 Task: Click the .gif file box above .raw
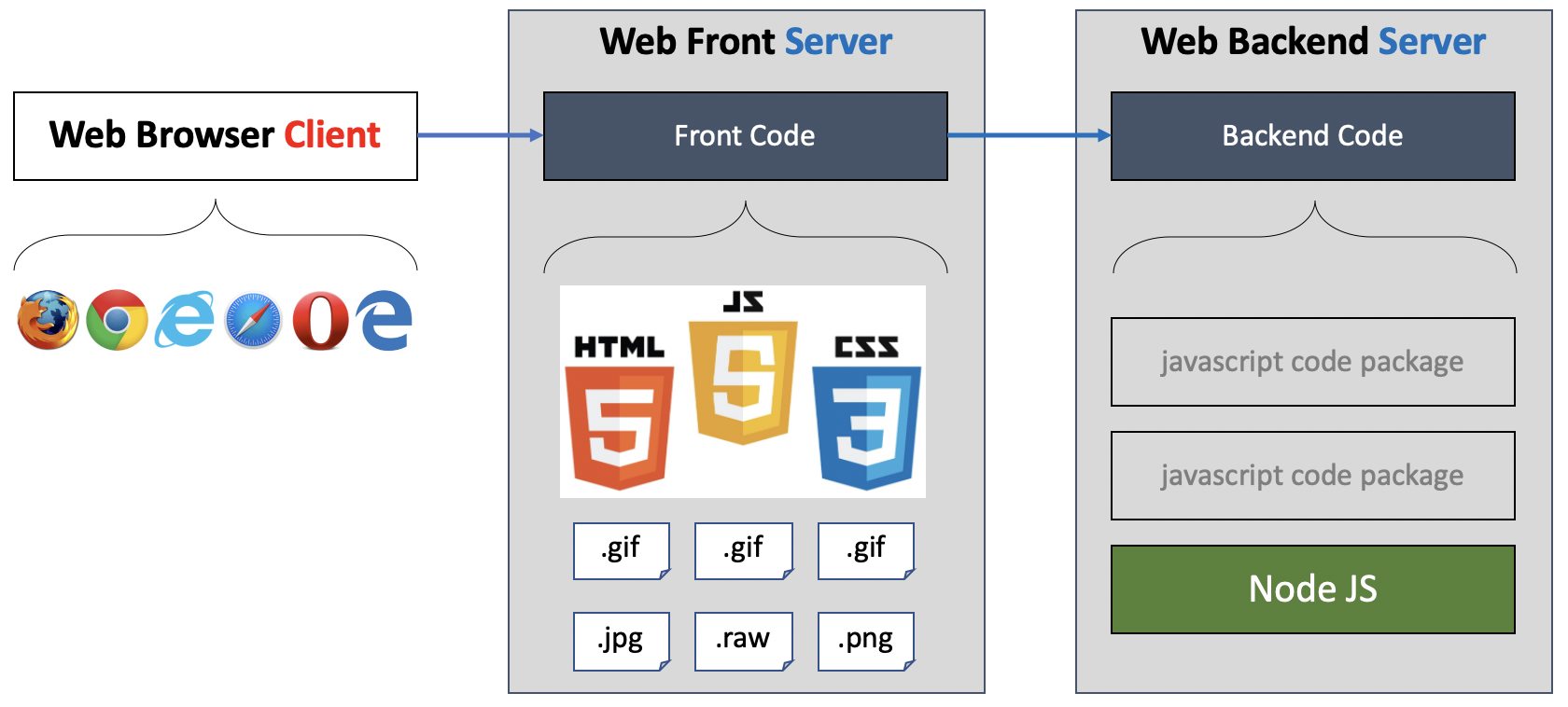click(x=744, y=551)
